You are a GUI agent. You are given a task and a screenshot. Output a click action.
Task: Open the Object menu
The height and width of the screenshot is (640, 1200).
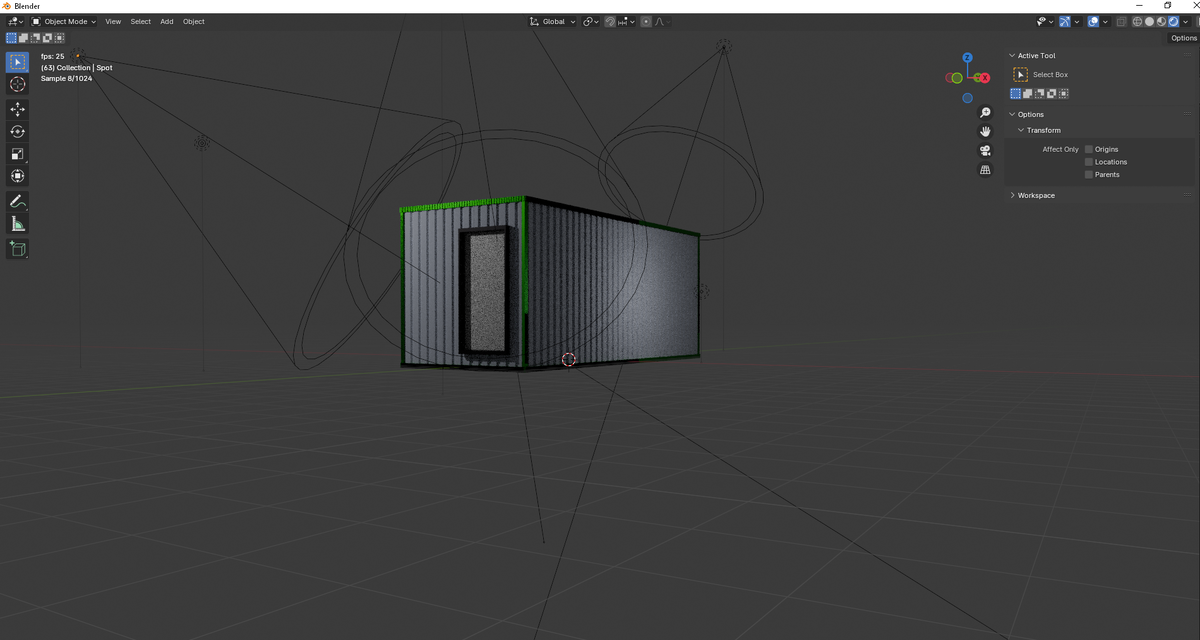tap(194, 21)
